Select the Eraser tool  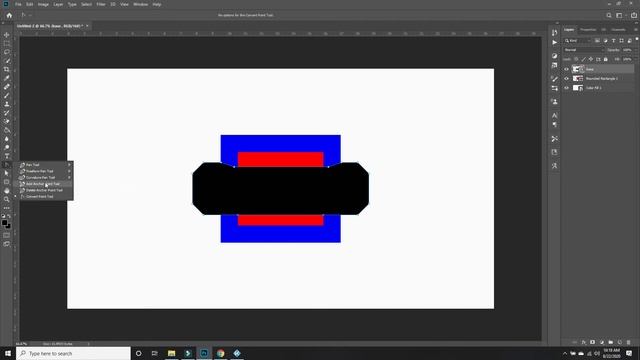click(x=7, y=121)
